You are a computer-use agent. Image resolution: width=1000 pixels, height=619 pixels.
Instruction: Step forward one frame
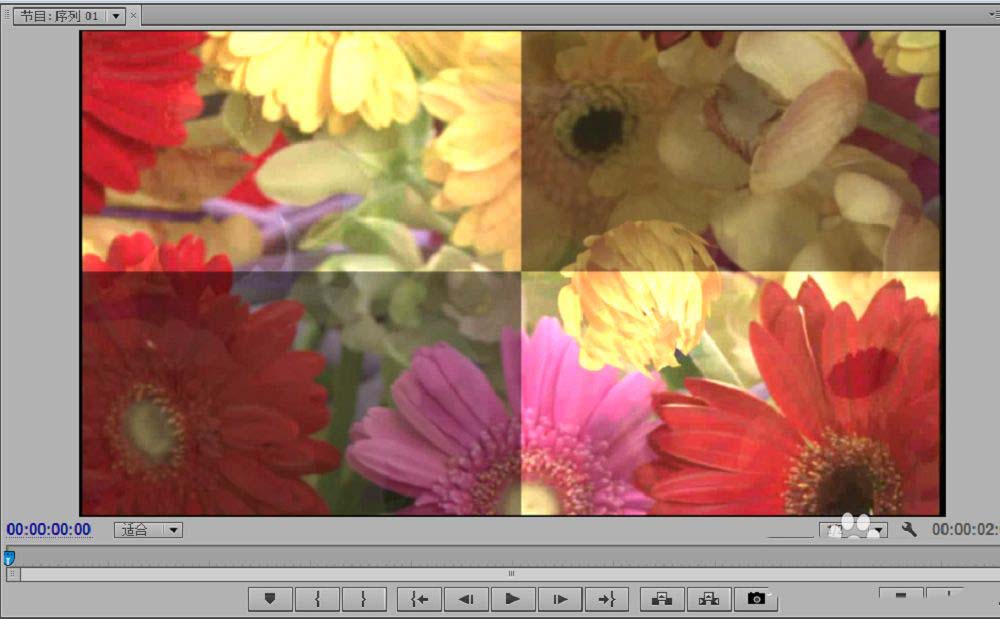pyautogui.click(x=560, y=598)
